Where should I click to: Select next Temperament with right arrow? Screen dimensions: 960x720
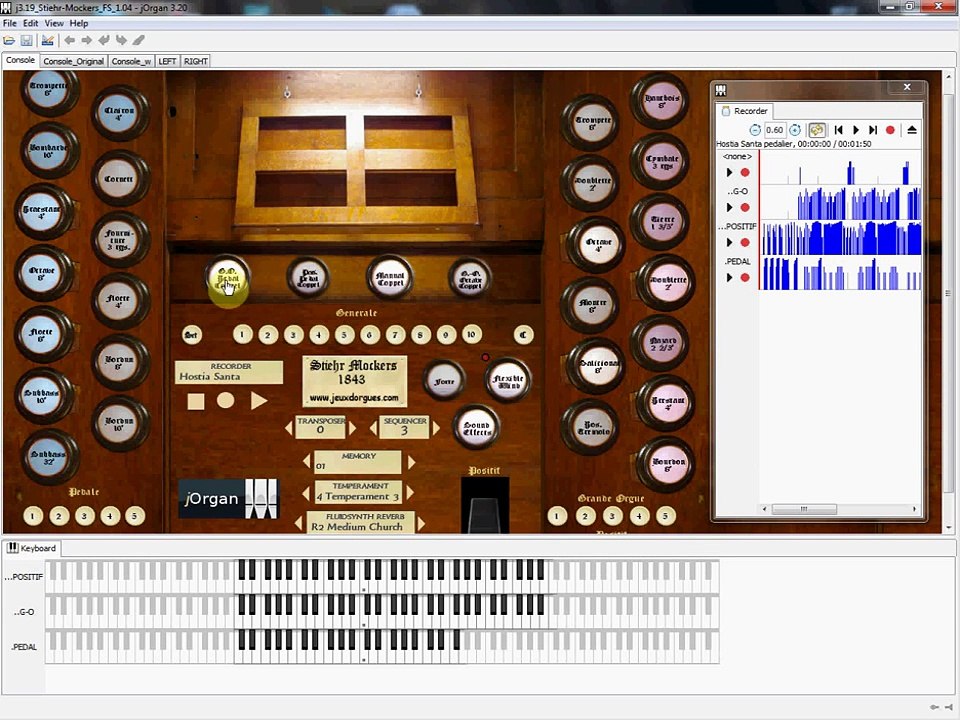pyautogui.click(x=410, y=492)
